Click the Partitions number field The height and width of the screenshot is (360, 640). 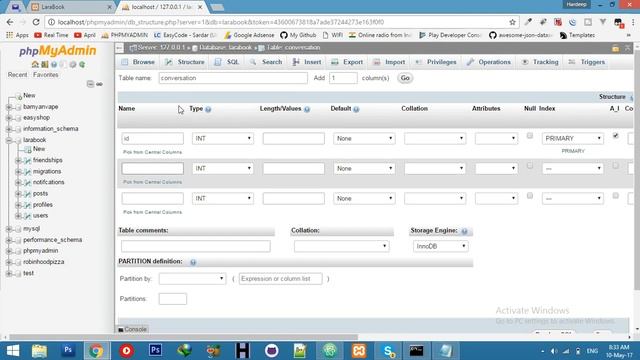(173, 299)
